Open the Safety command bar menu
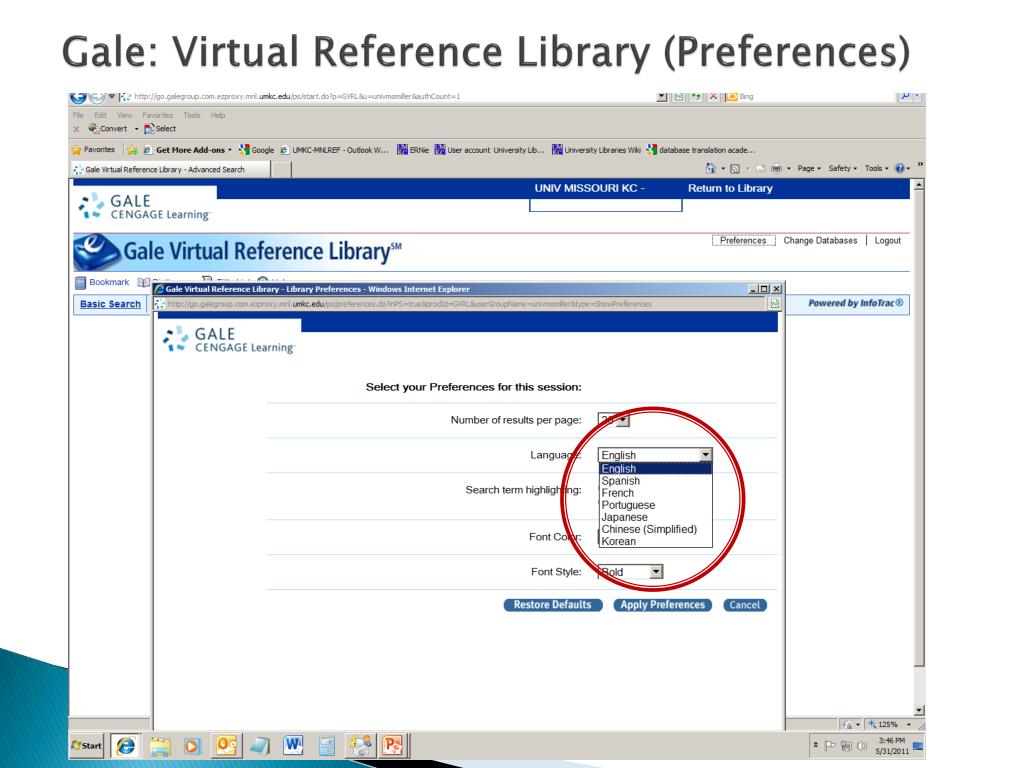The image size is (1024, 768). 842,168
